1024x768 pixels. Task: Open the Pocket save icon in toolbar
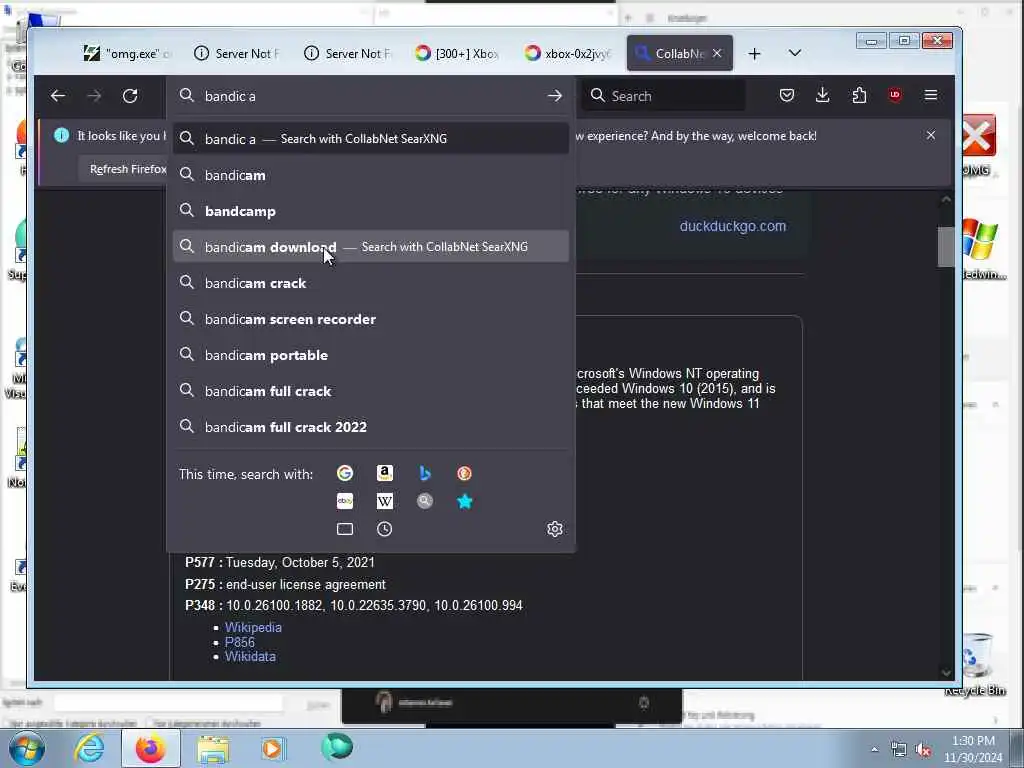point(787,95)
